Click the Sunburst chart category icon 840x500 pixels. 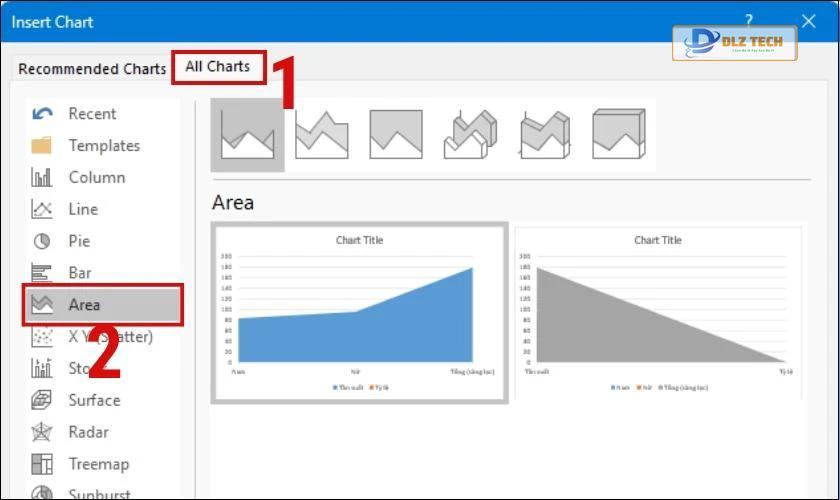tap(42, 492)
